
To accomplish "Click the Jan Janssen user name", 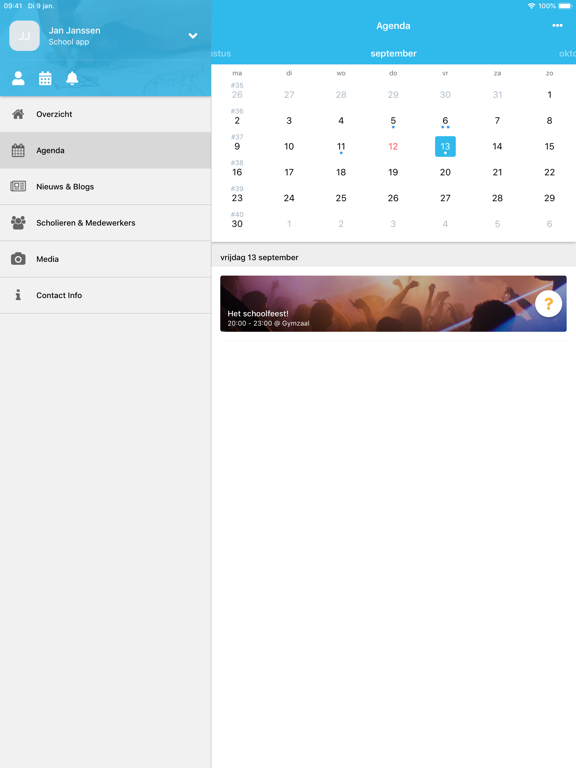I will point(74,30).
